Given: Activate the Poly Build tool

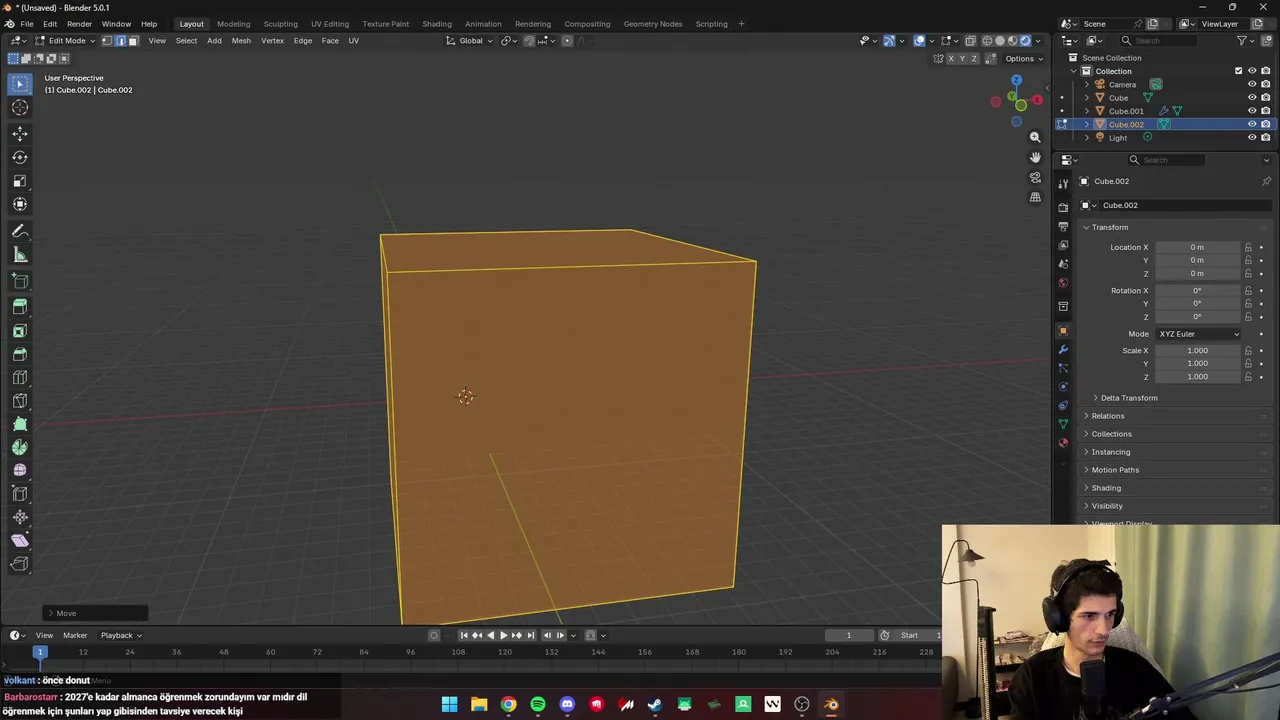Looking at the screenshot, I should [x=20, y=424].
